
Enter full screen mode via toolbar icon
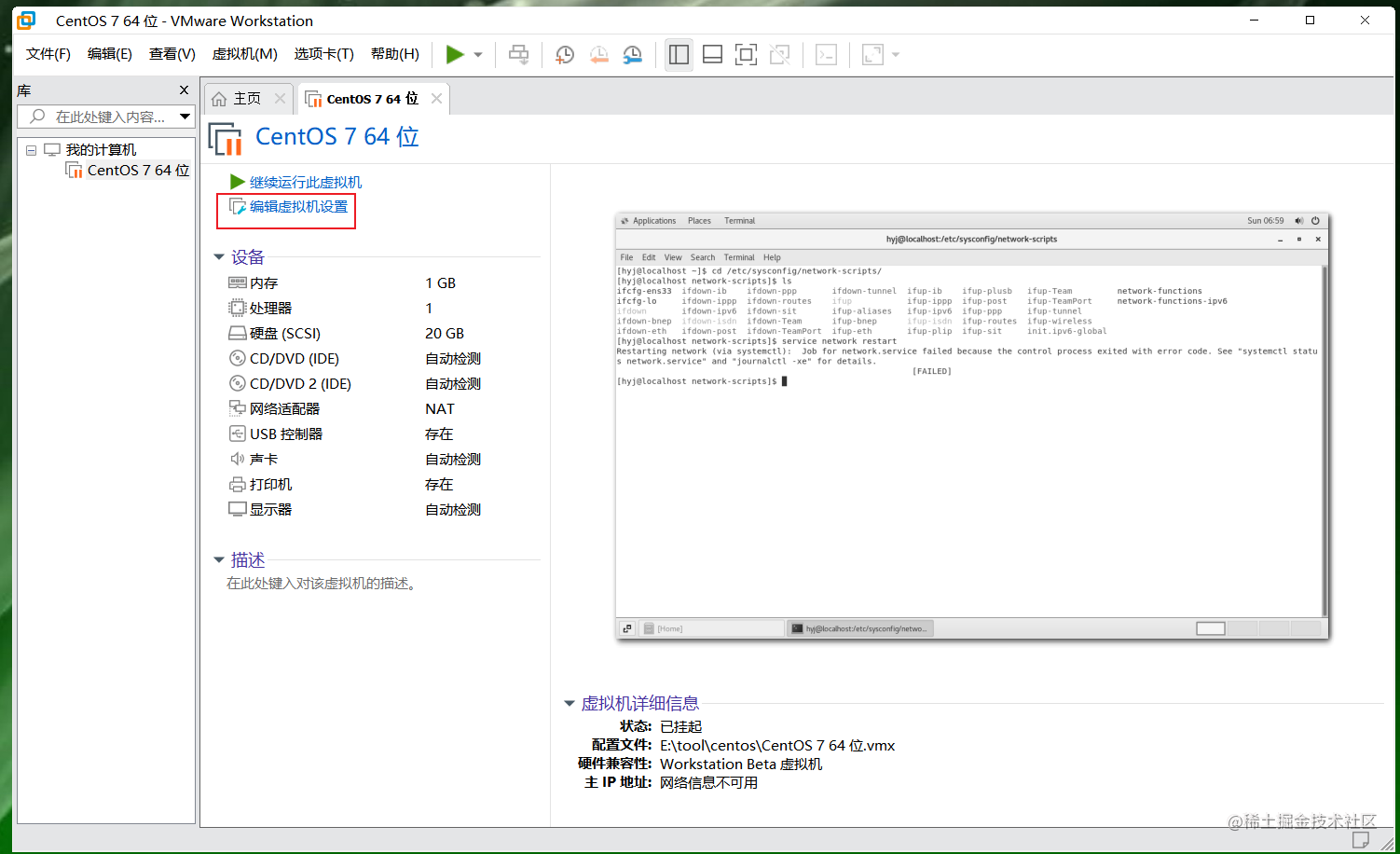coord(747,54)
